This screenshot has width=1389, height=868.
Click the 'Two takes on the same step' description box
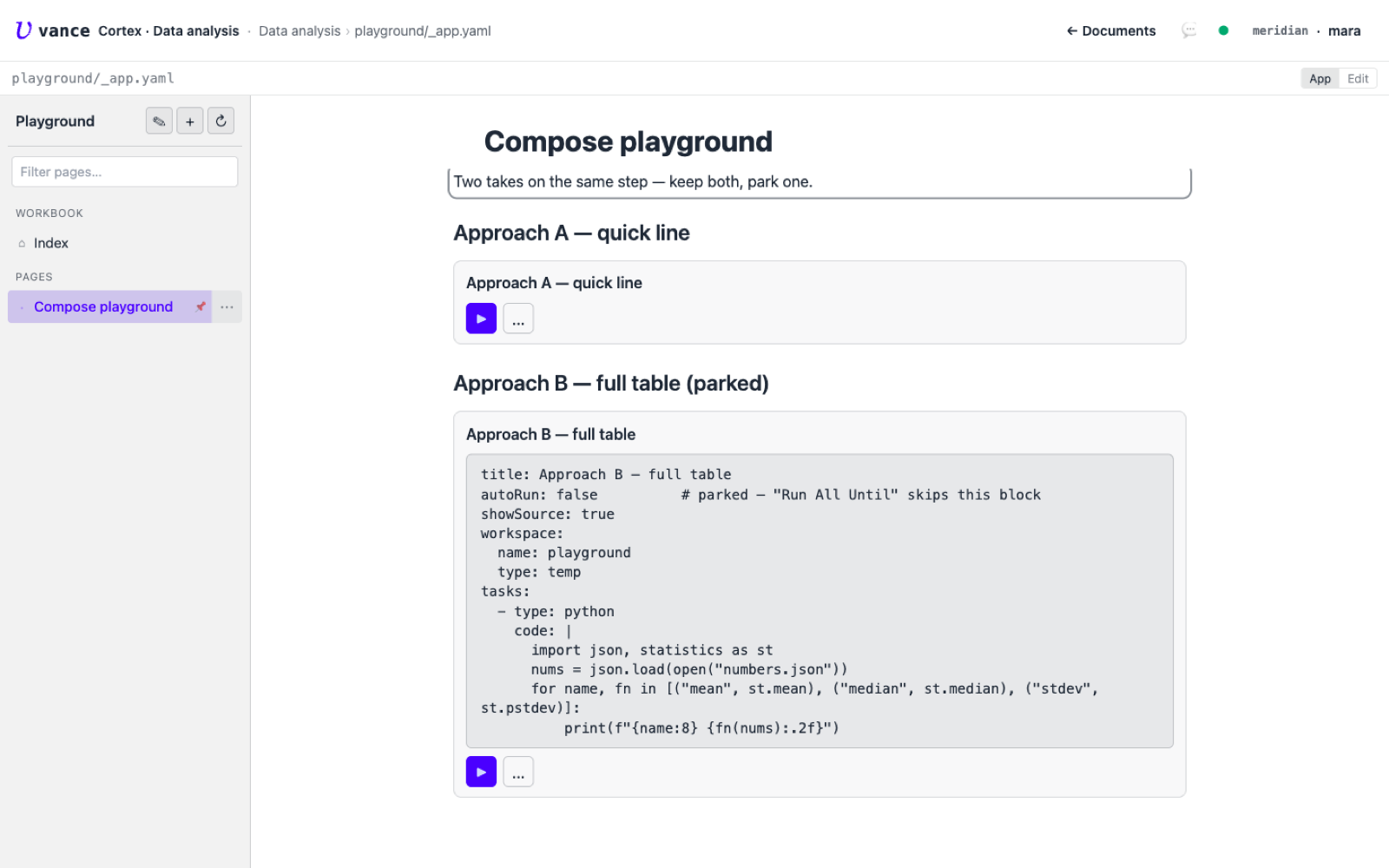pos(820,182)
